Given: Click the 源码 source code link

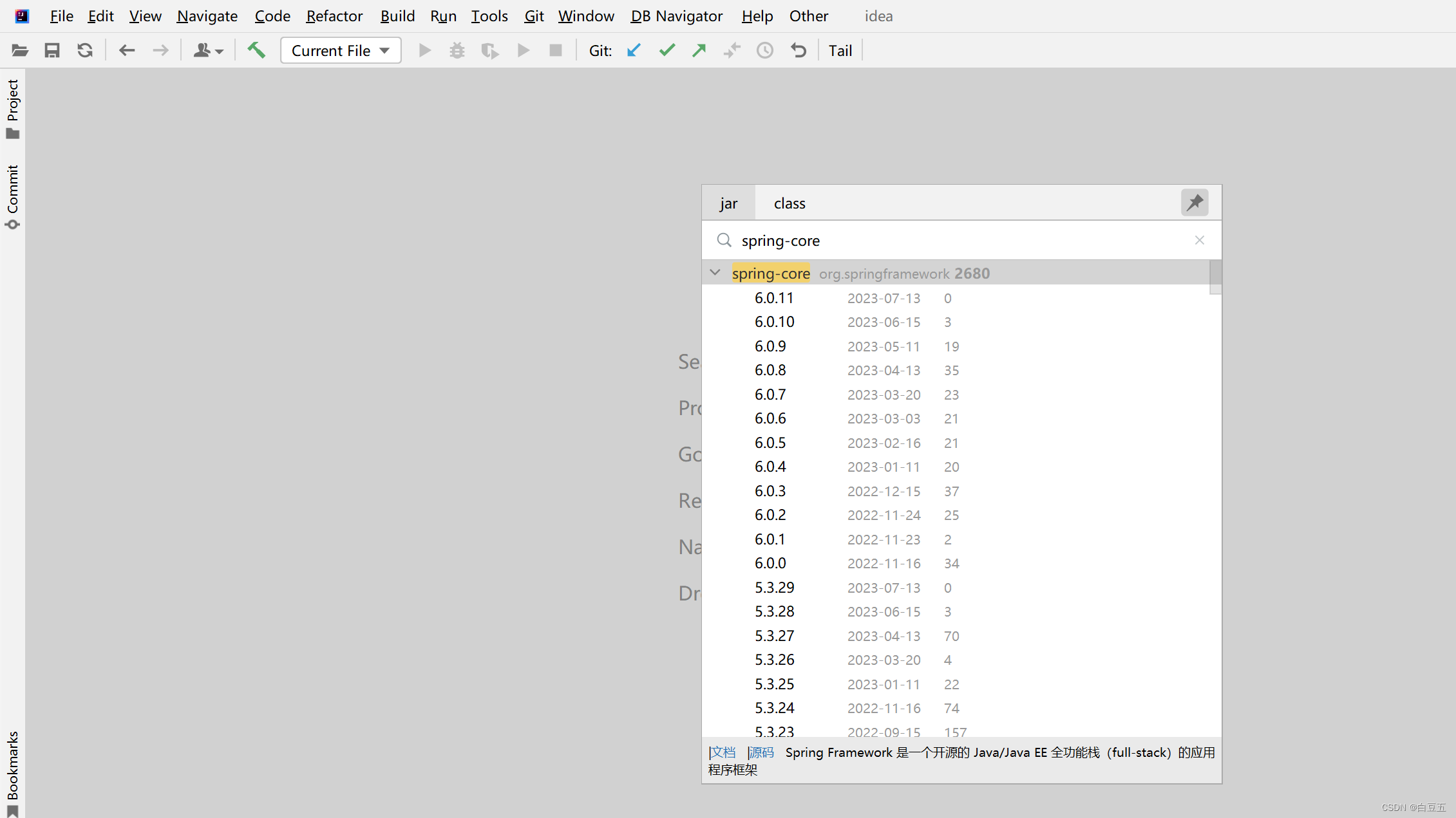Looking at the screenshot, I should point(762,752).
